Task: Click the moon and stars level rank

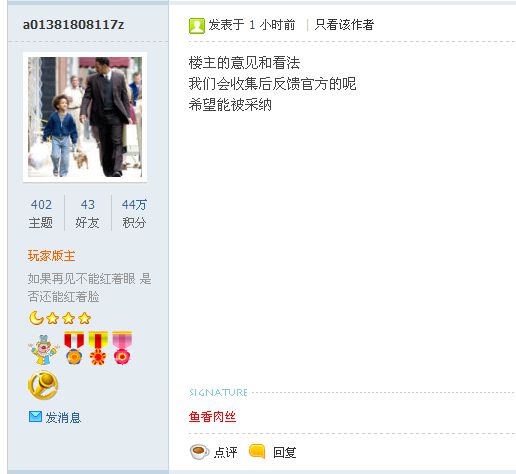Action: click(x=60, y=318)
